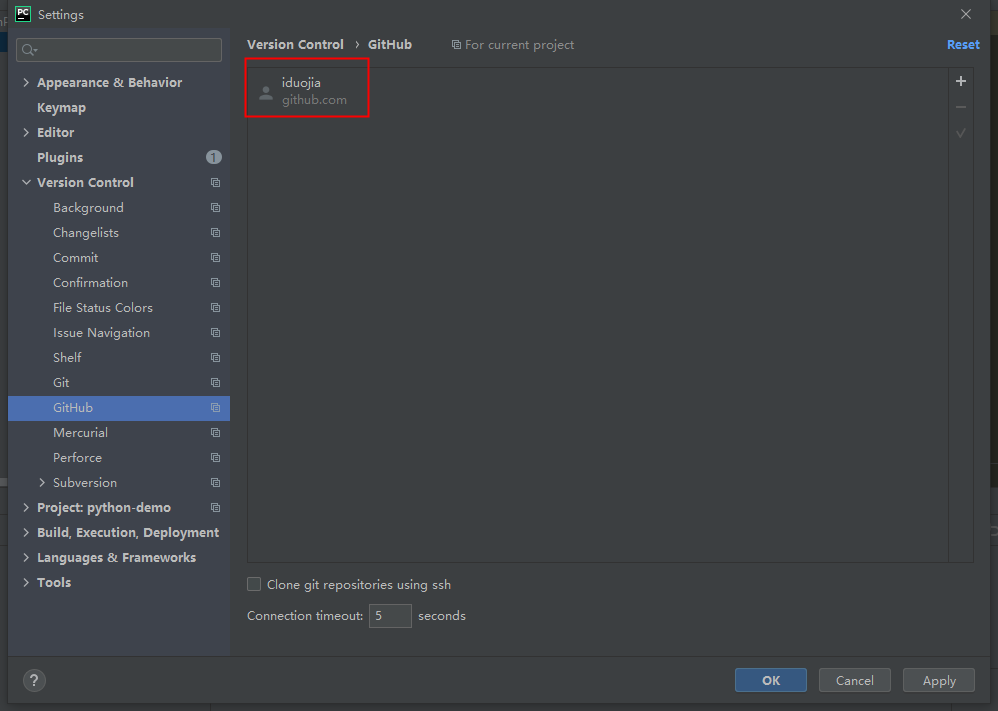Image resolution: width=998 pixels, height=711 pixels.
Task: Click the project-level icon beside Issue Navigation
Action: pos(216,333)
